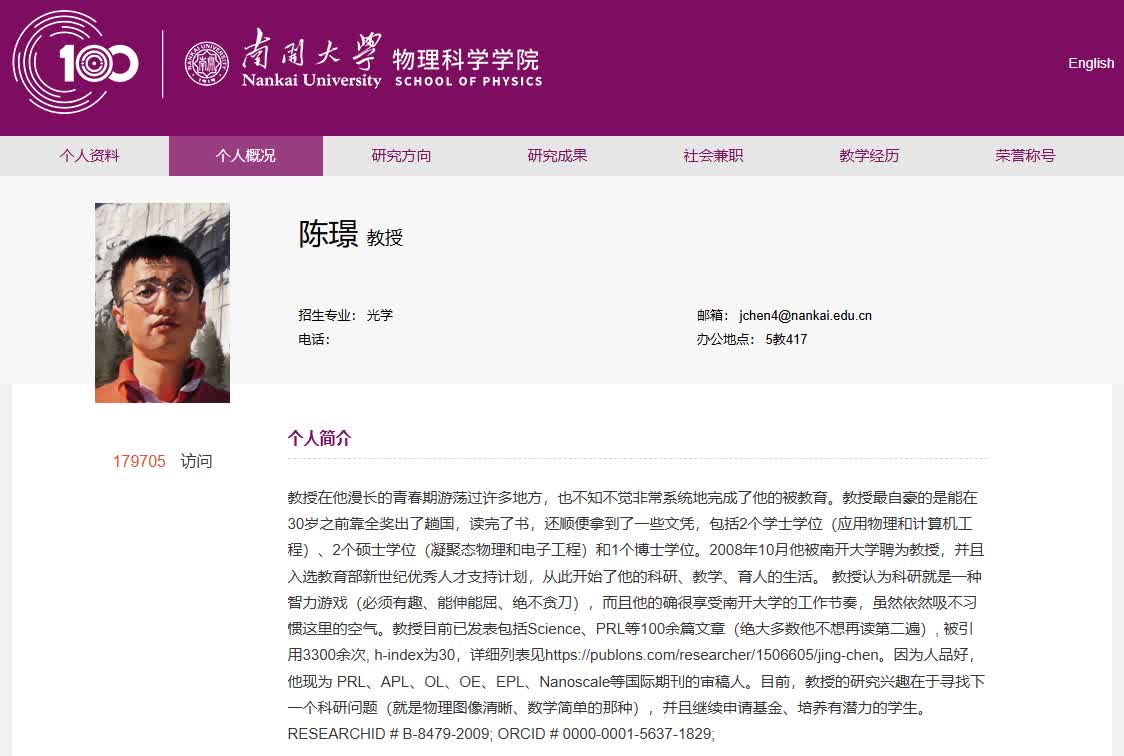Click the name heading 陈璟

(x=328, y=234)
